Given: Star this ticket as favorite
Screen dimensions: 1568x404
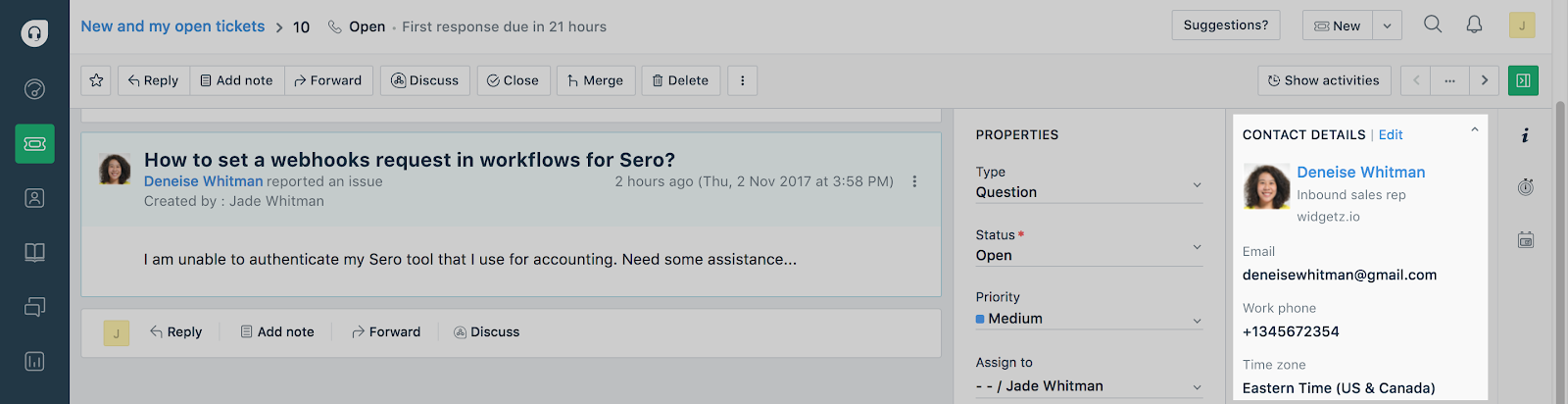Looking at the screenshot, I should (x=96, y=80).
